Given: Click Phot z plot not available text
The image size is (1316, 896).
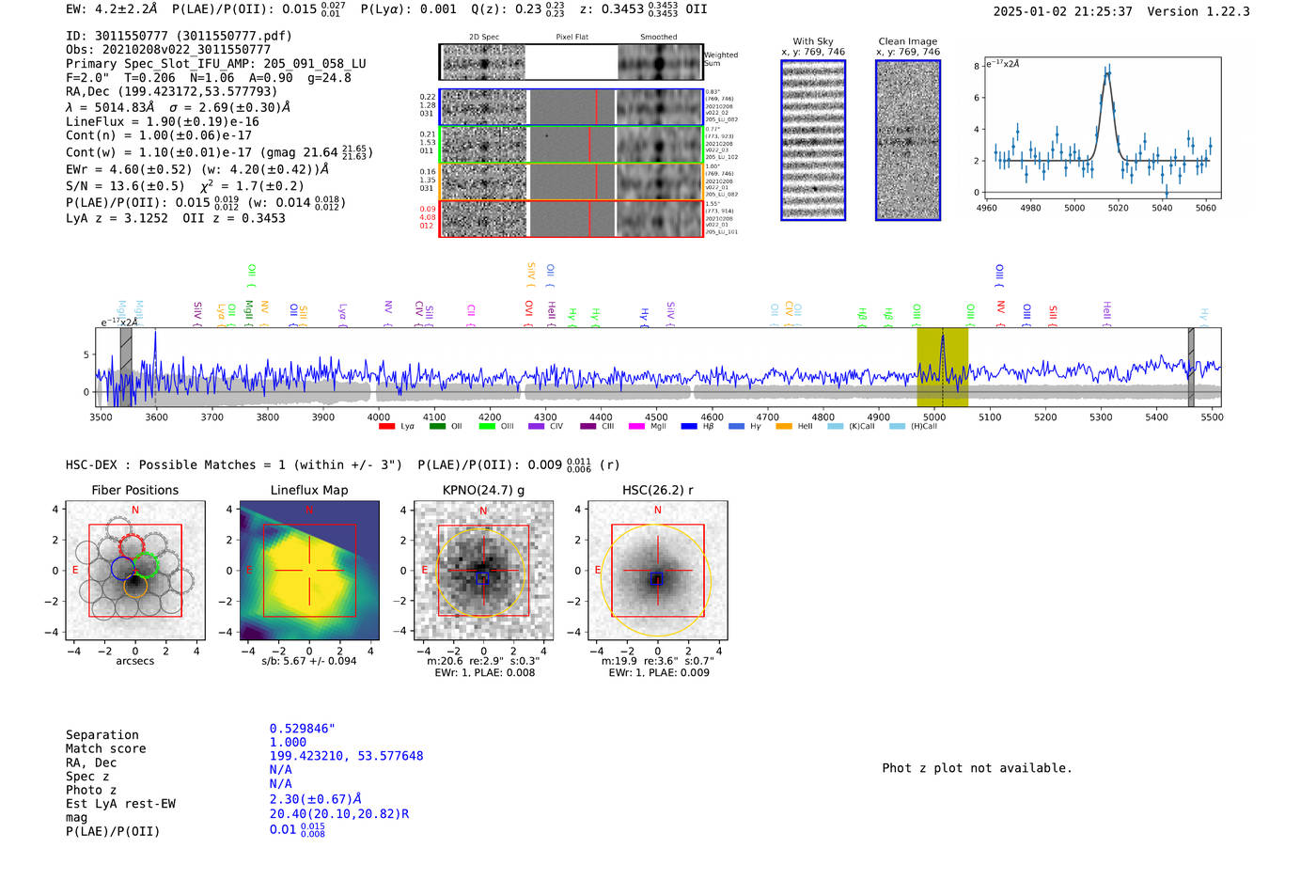Looking at the screenshot, I should (977, 768).
